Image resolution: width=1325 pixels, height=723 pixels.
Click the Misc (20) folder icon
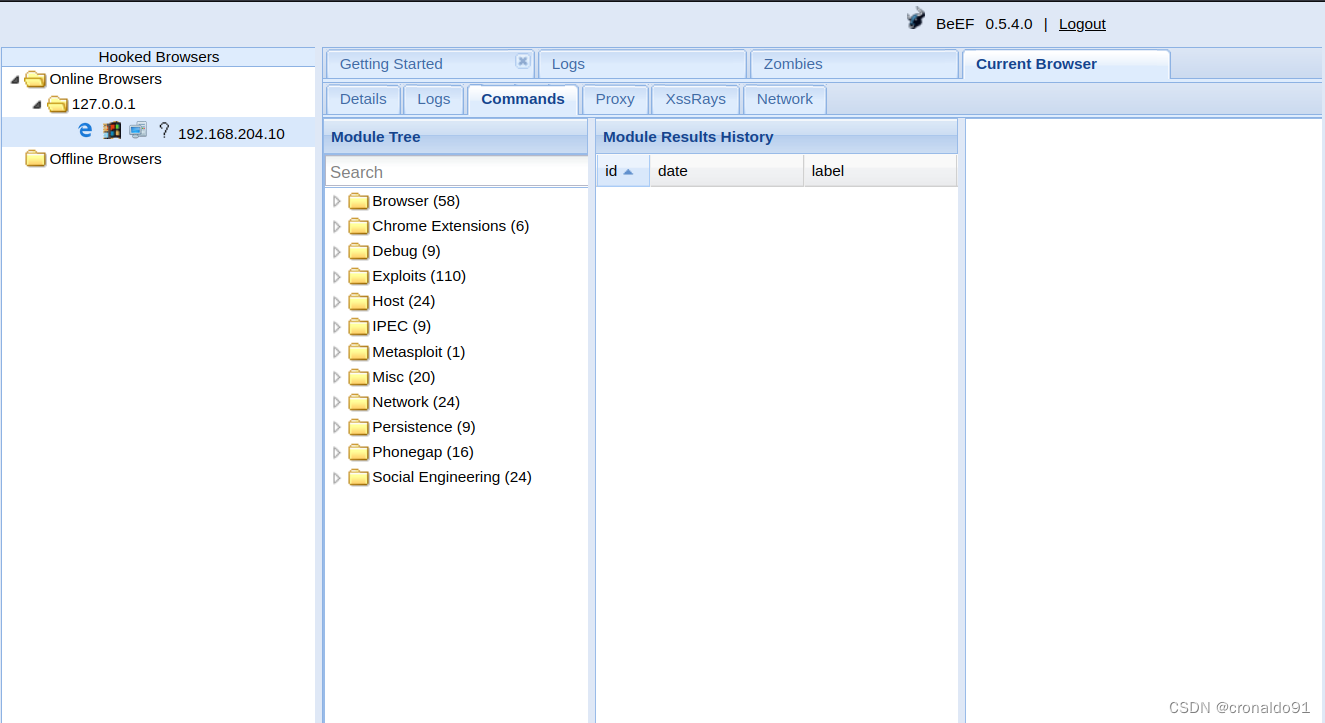pyautogui.click(x=358, y=377)
